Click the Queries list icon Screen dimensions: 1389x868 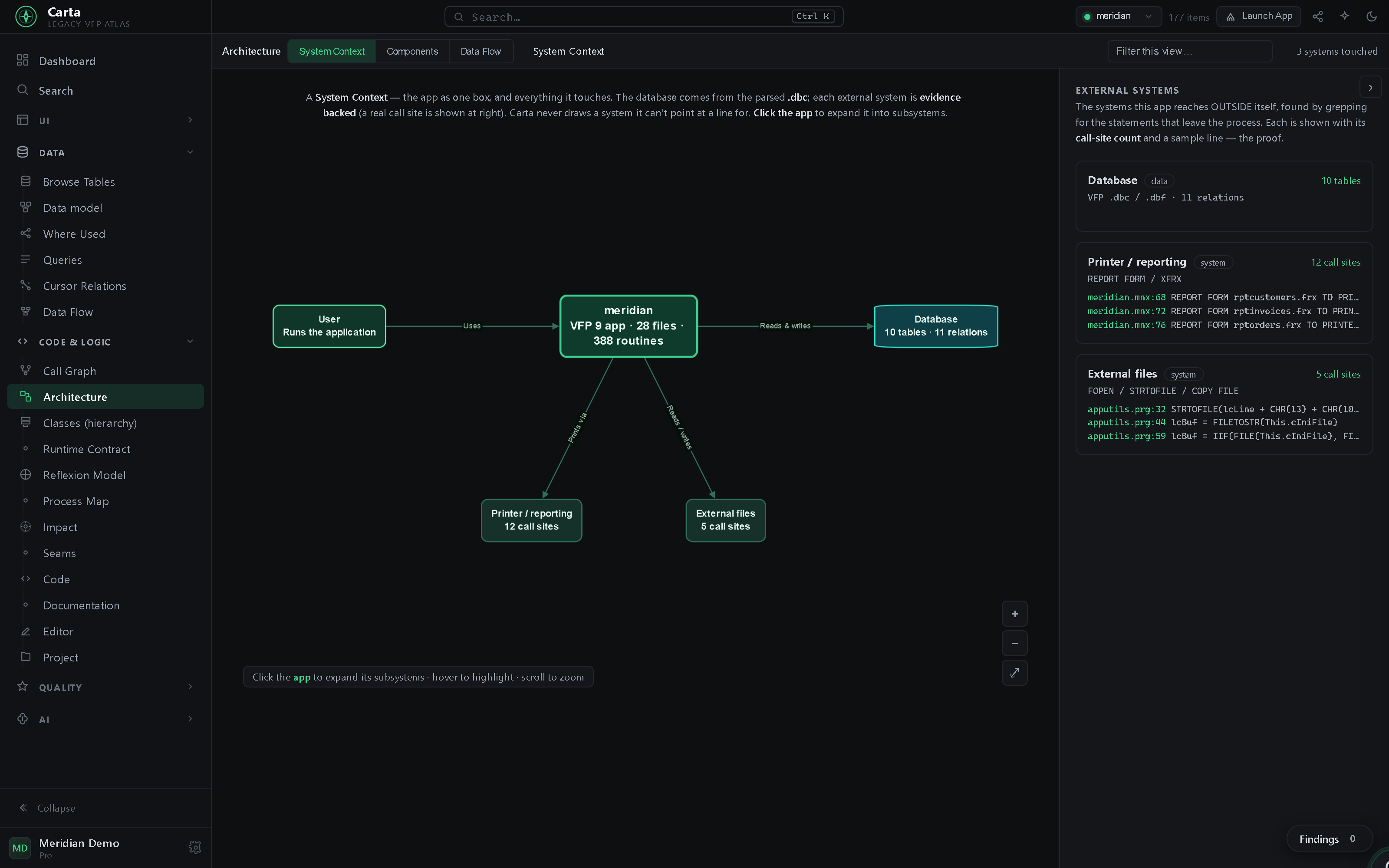[x=25, y=260]
